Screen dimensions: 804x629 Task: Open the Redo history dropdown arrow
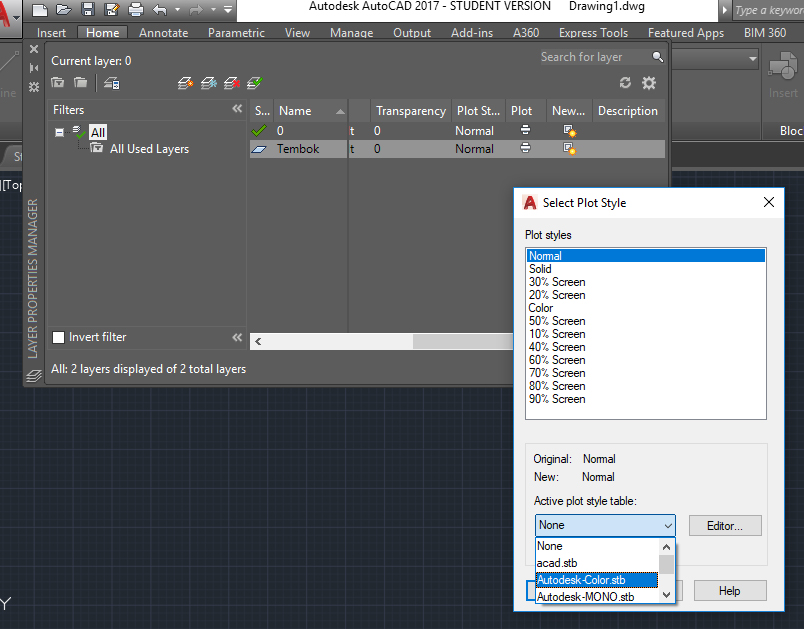(x=213, y=9)
